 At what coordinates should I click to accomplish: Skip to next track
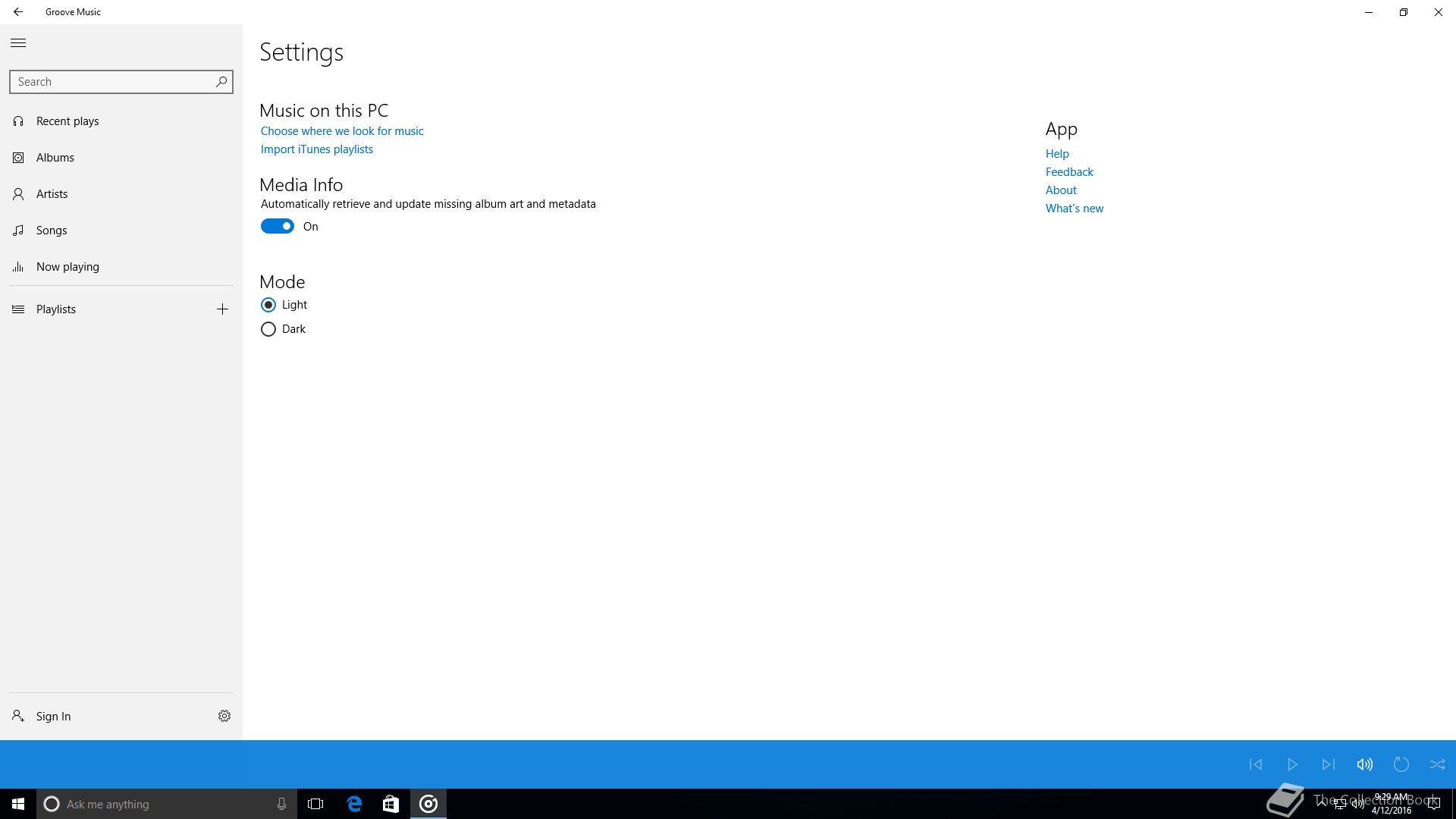pyautogui.click(x=1329, y=764)
